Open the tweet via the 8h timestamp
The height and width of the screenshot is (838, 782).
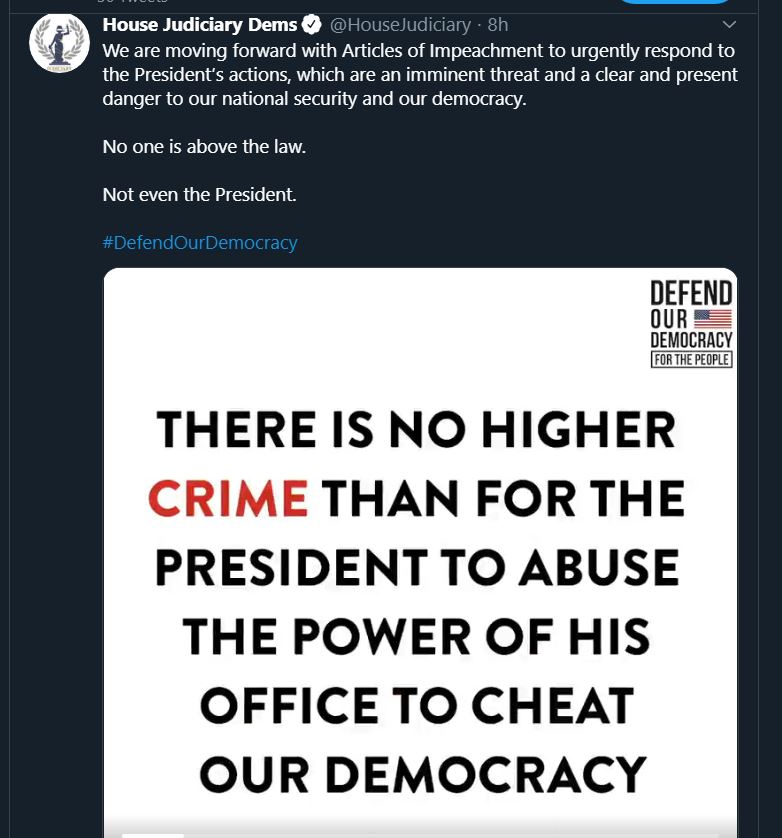pos(498,25)
